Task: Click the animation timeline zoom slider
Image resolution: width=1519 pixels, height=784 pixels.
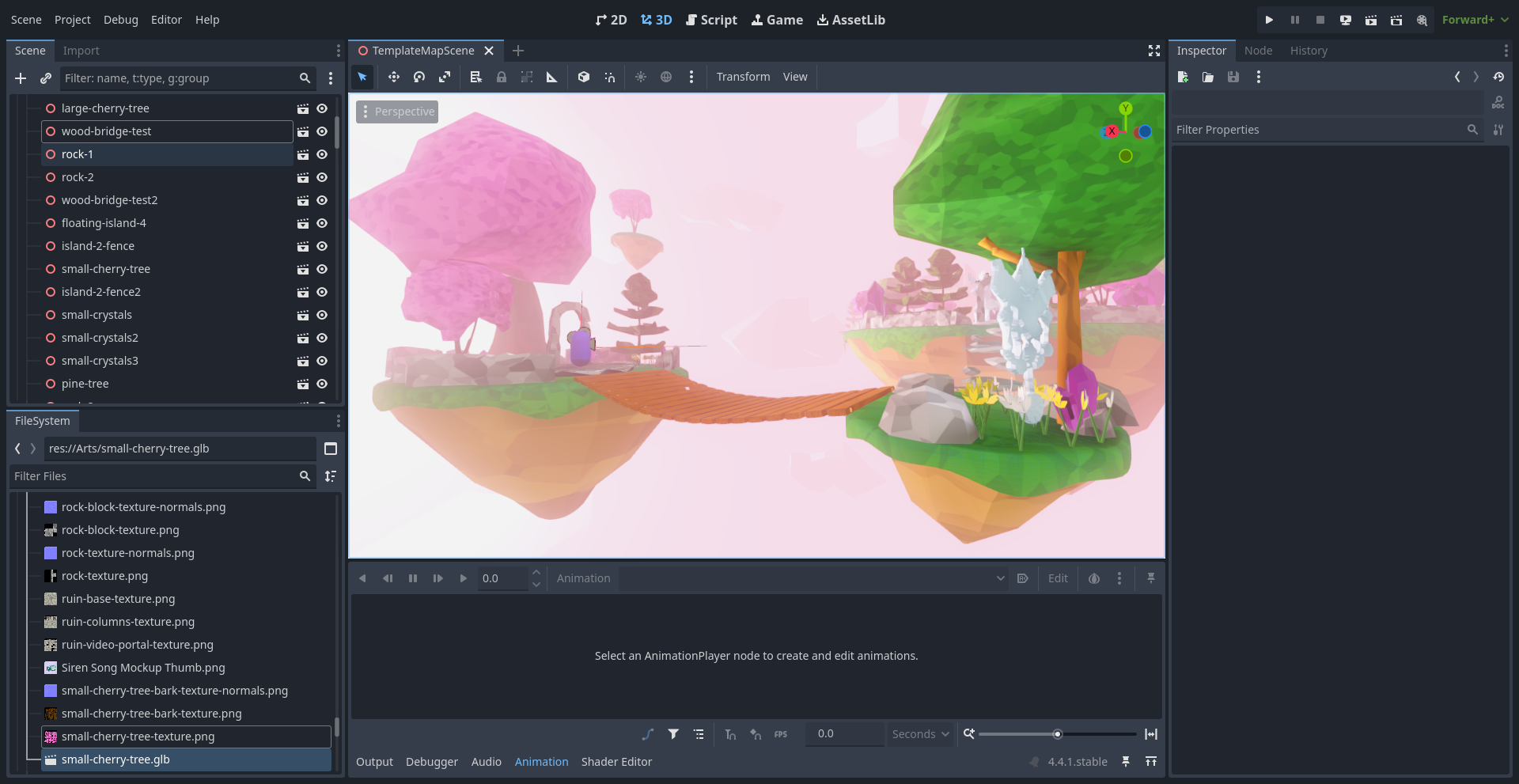Action: click(x=1057, y=734)
